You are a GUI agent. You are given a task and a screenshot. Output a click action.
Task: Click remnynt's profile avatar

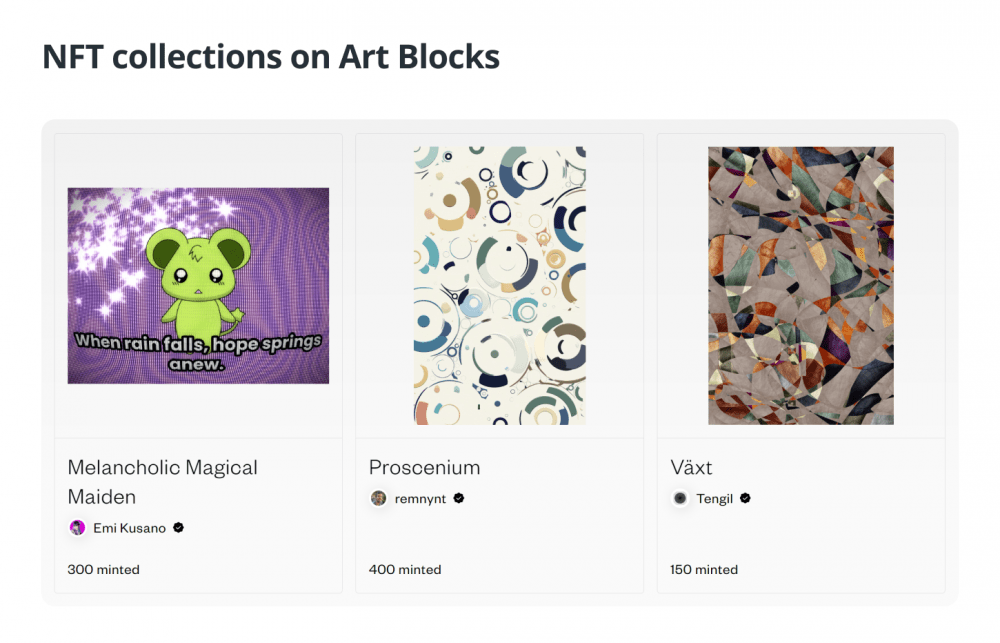378,498
